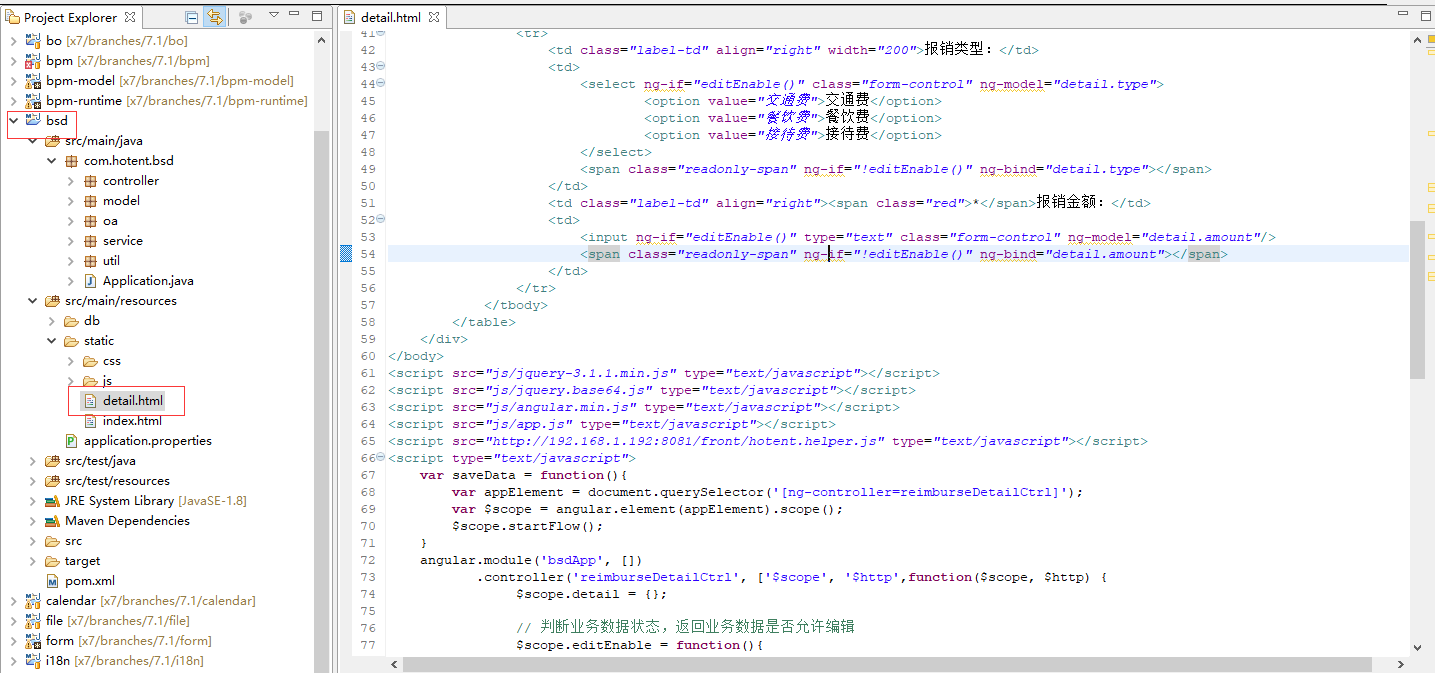Expand the bpm-runtime project node
The image size is (1435, 673).
coord(13,101)
